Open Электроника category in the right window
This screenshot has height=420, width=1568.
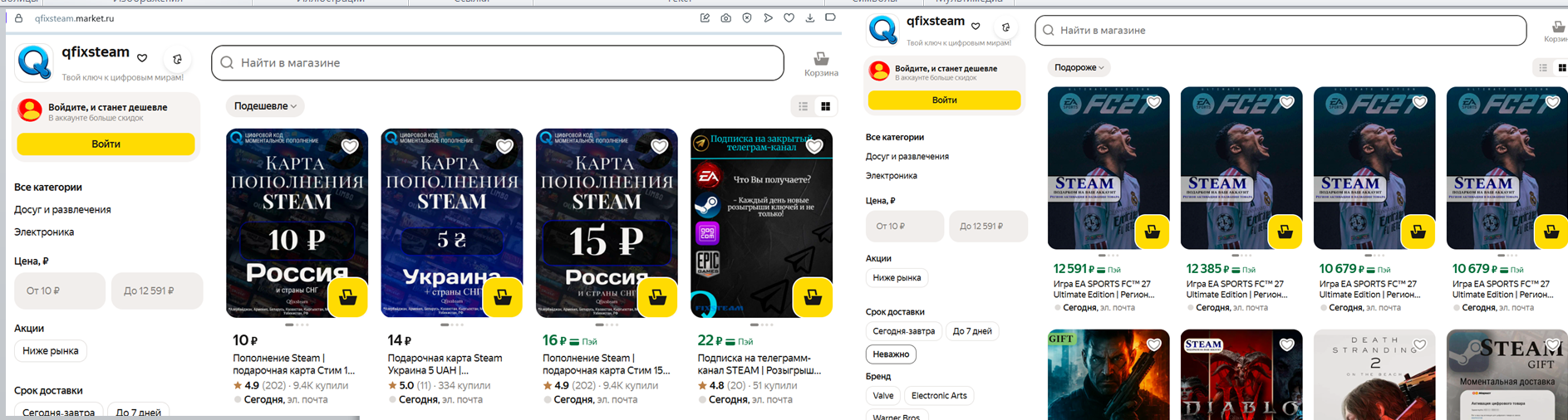tap(892, 176)
